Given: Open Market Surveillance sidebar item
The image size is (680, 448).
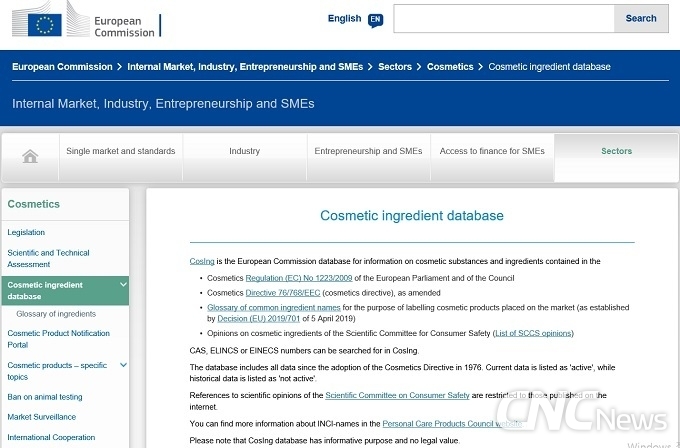Looking at the screenshot, I should tap(42, 417).
